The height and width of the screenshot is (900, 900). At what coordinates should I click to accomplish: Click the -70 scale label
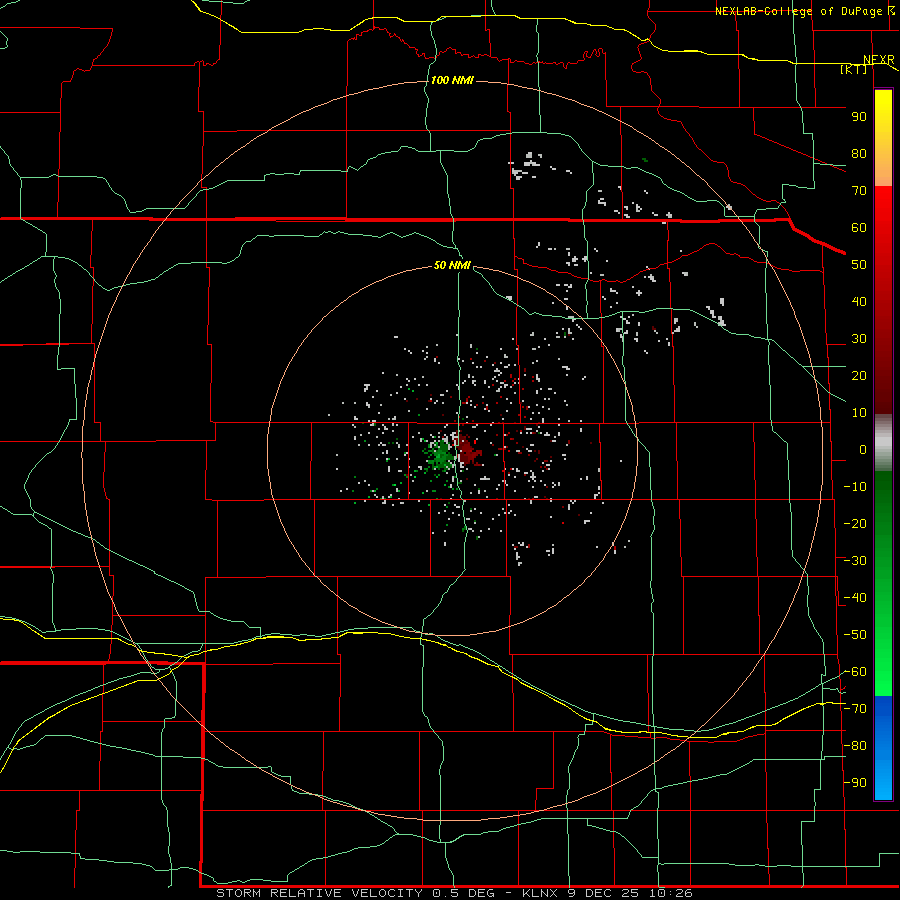[x=855, y=709]
